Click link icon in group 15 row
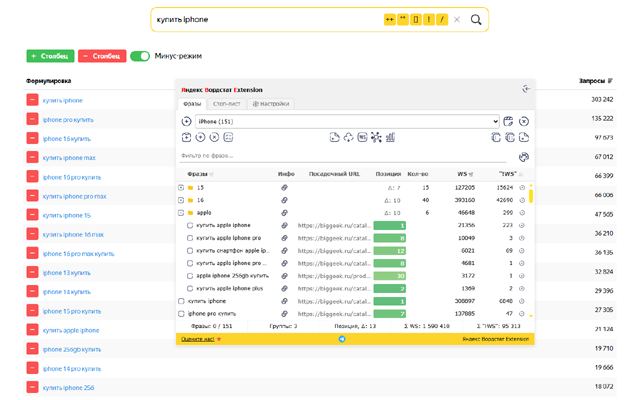Viewport: 640px width, 400px height. 284,188
